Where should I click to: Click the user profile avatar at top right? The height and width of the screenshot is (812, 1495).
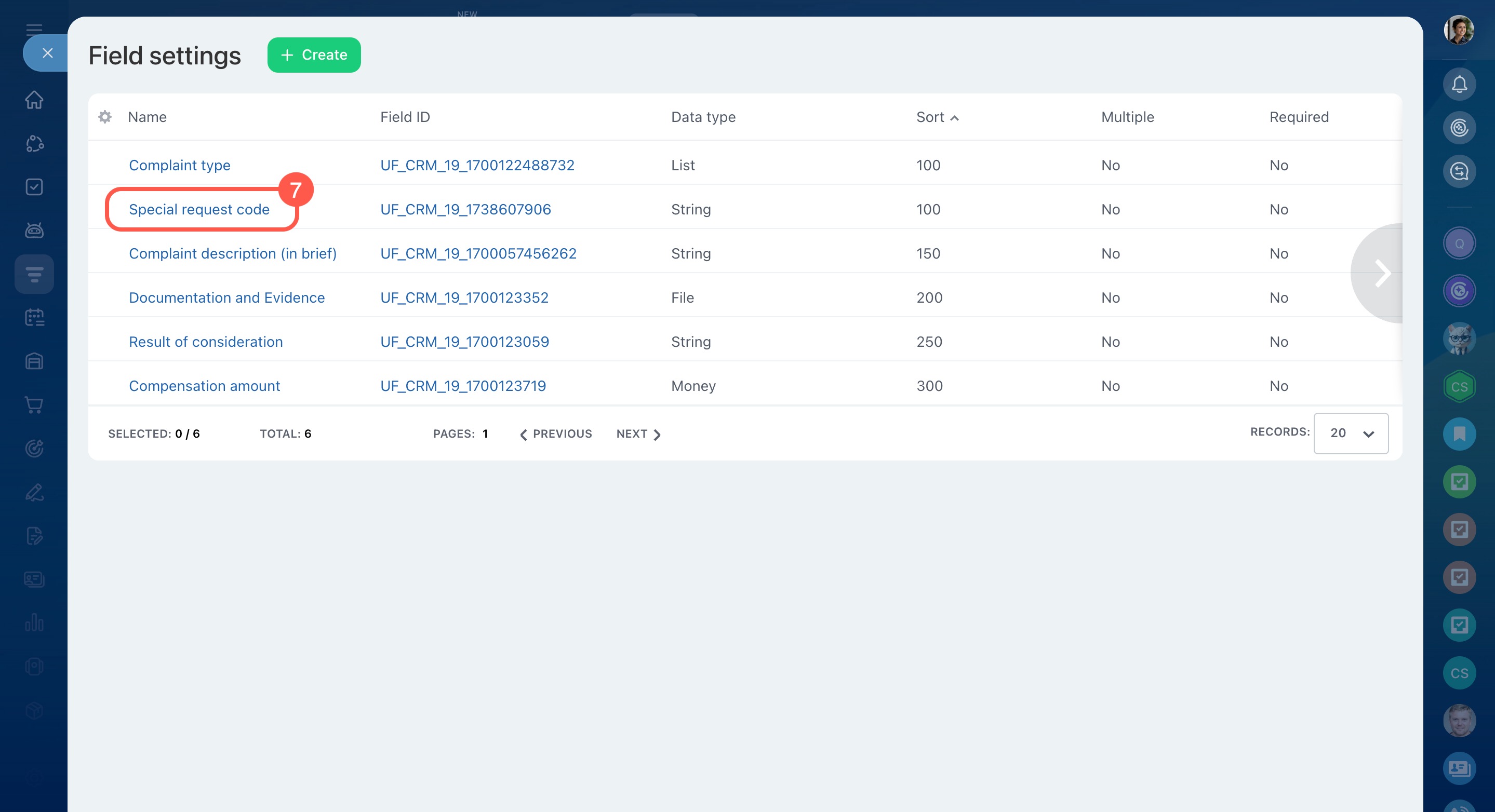(1459, 30)
